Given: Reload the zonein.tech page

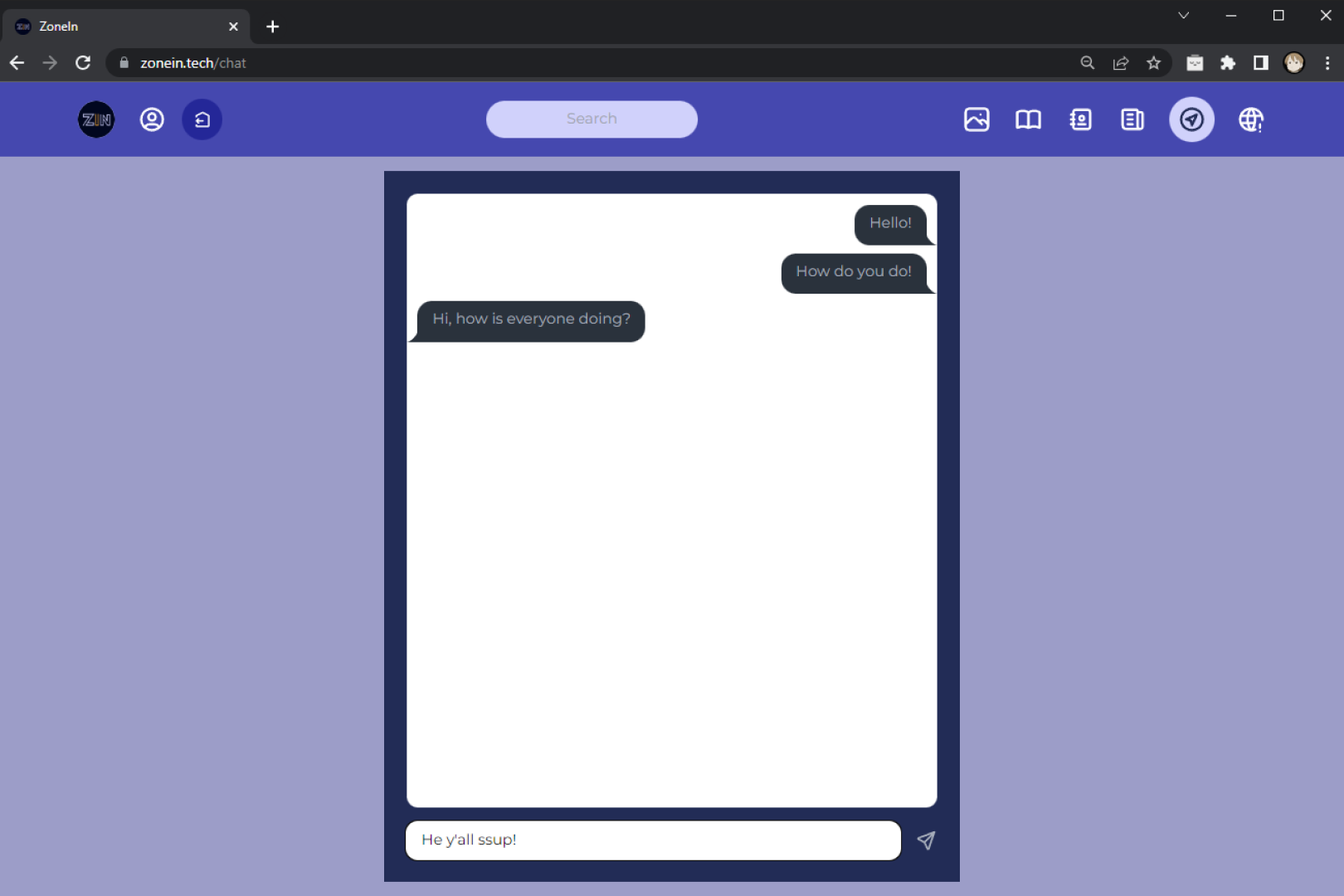Looking at the screenshot, I should [x=83, y=62].
